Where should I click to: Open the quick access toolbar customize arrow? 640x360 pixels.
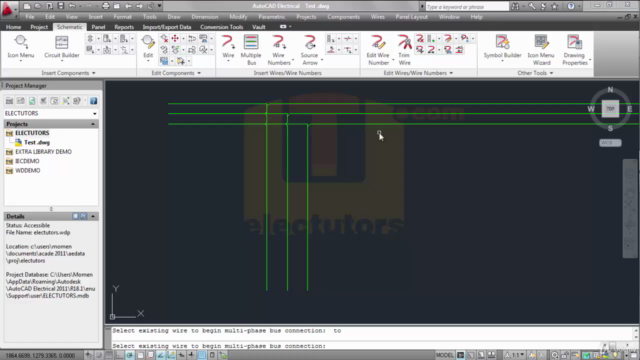click(x=160, y=6)
